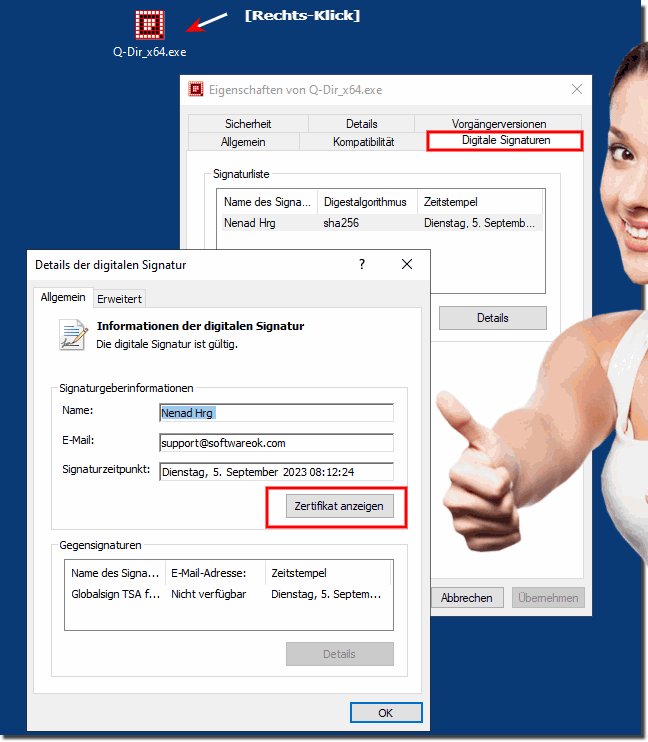The width and height of the screenshot is (648, 742).
Task: Click the disabled Details button under Gegensignaturen
Action: tap(339, 654)
